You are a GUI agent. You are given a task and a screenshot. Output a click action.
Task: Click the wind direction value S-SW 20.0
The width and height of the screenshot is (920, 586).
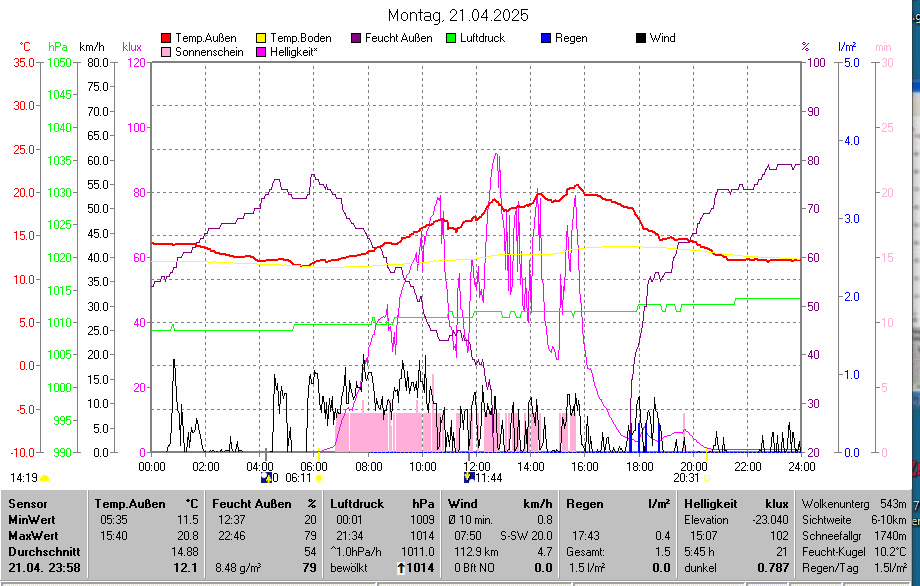click(526, 536)
